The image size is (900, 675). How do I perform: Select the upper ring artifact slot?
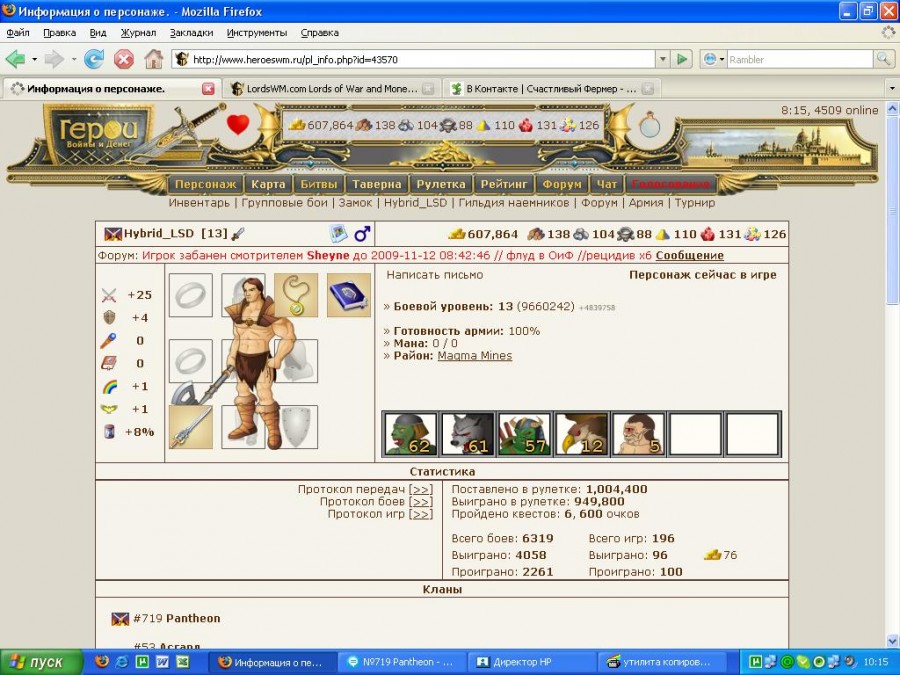point(191,295)
